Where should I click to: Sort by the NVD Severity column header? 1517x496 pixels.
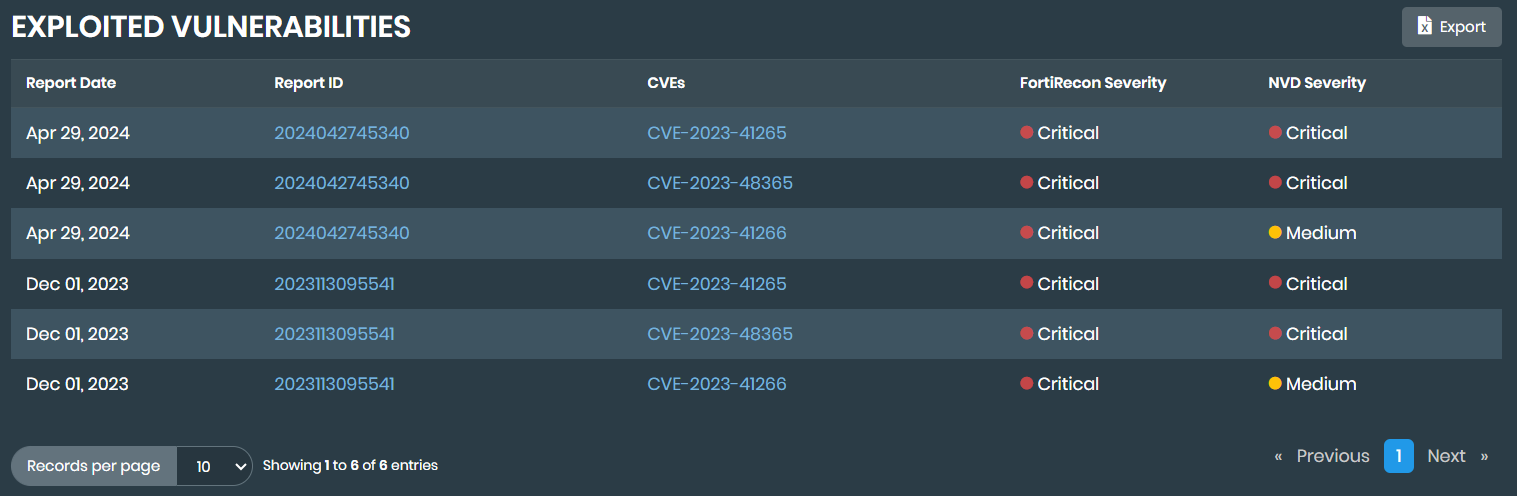click(1316, 83)
